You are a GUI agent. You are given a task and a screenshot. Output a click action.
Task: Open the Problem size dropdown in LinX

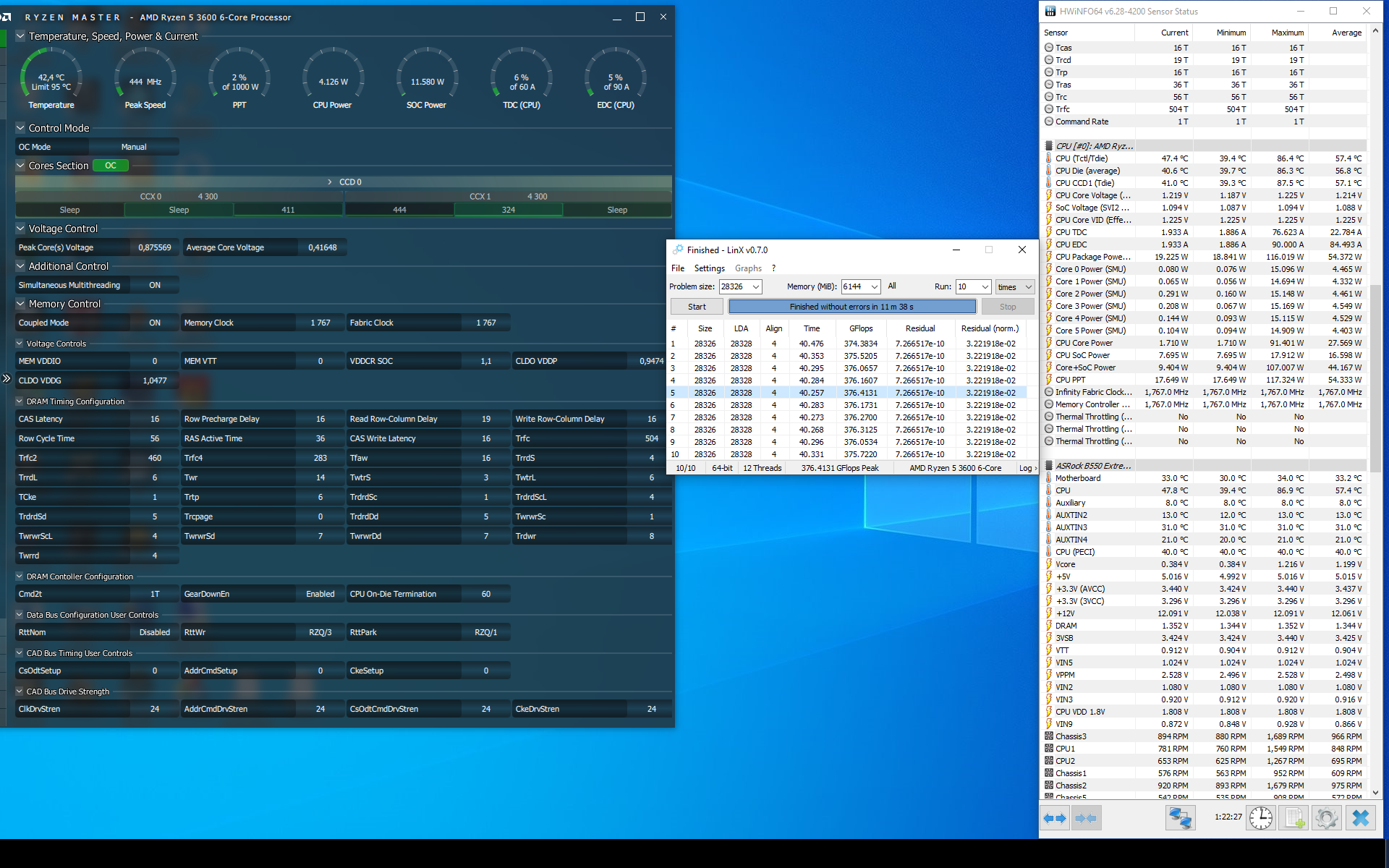pyautogui.click(x=756, y=287)
